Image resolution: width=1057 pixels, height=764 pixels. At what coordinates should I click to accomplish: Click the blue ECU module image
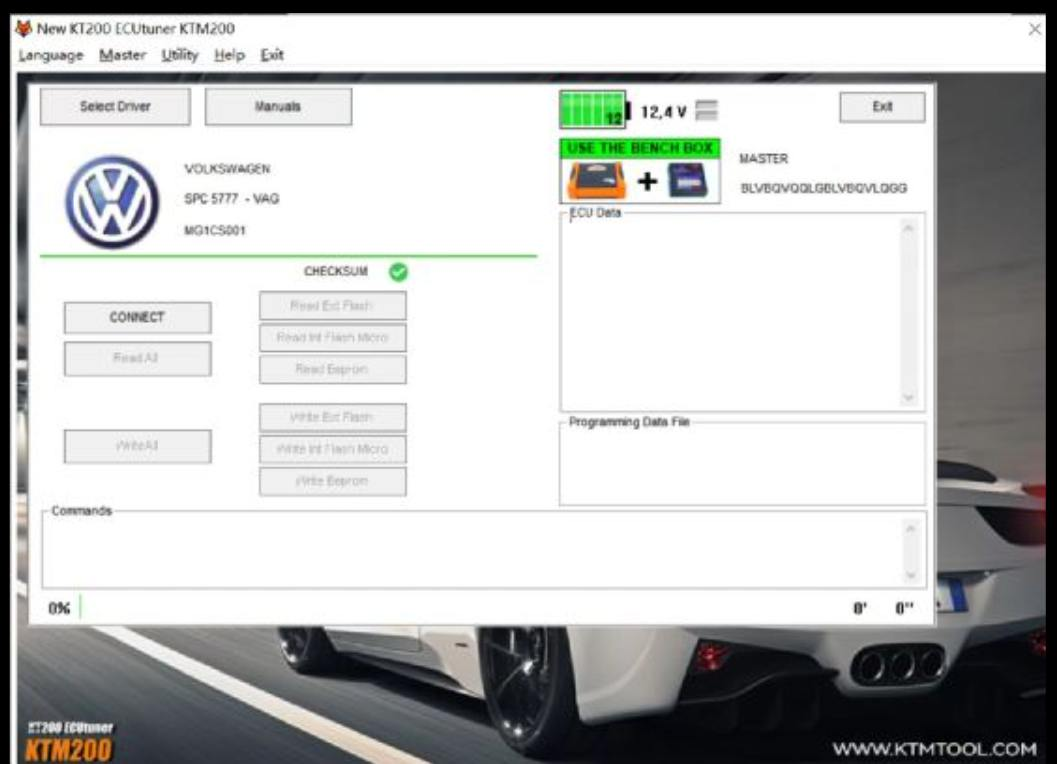coord(688,180)
